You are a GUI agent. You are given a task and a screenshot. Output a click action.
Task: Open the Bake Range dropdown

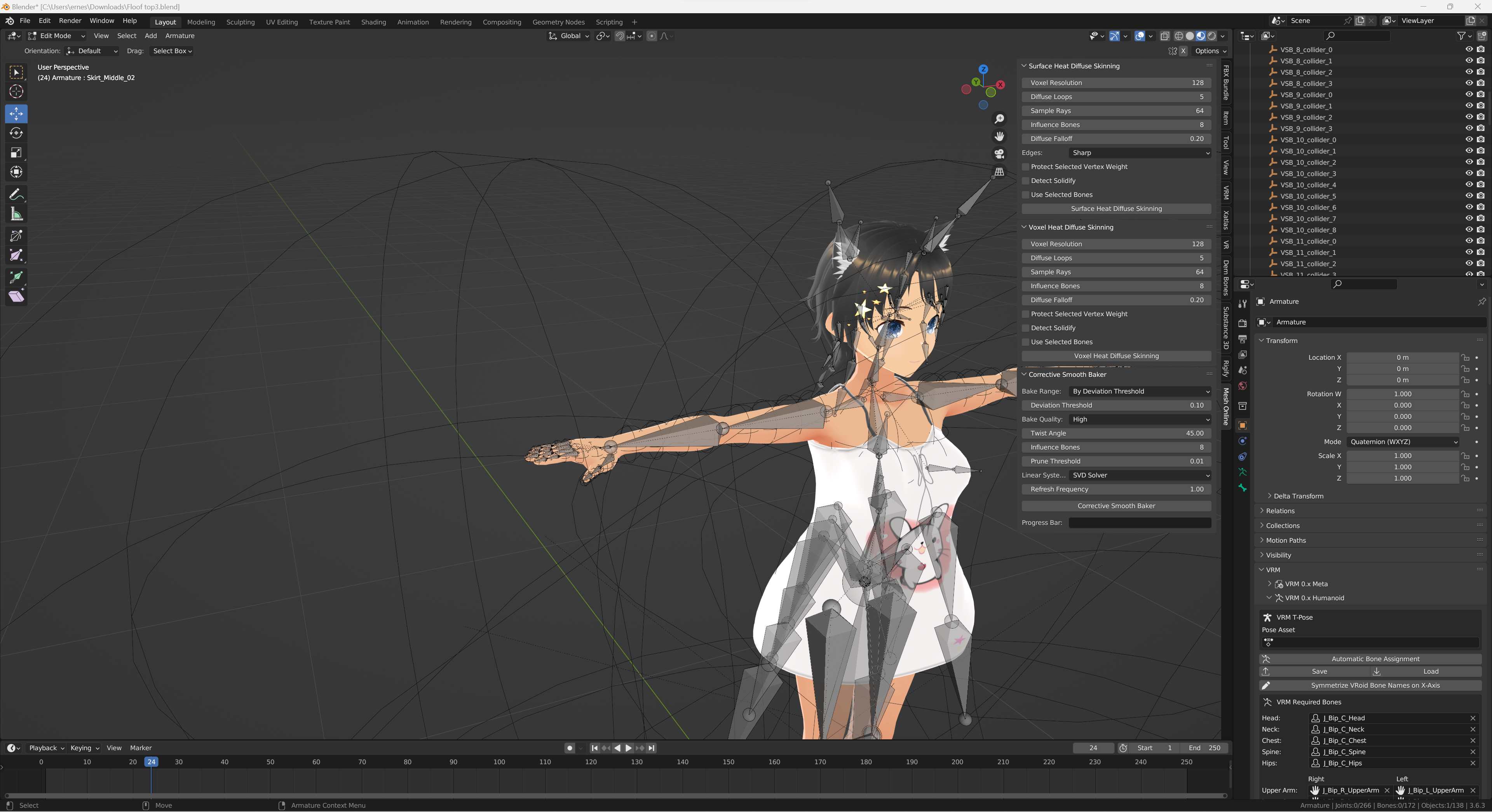pyautogui.click(x=1139, y=392)
